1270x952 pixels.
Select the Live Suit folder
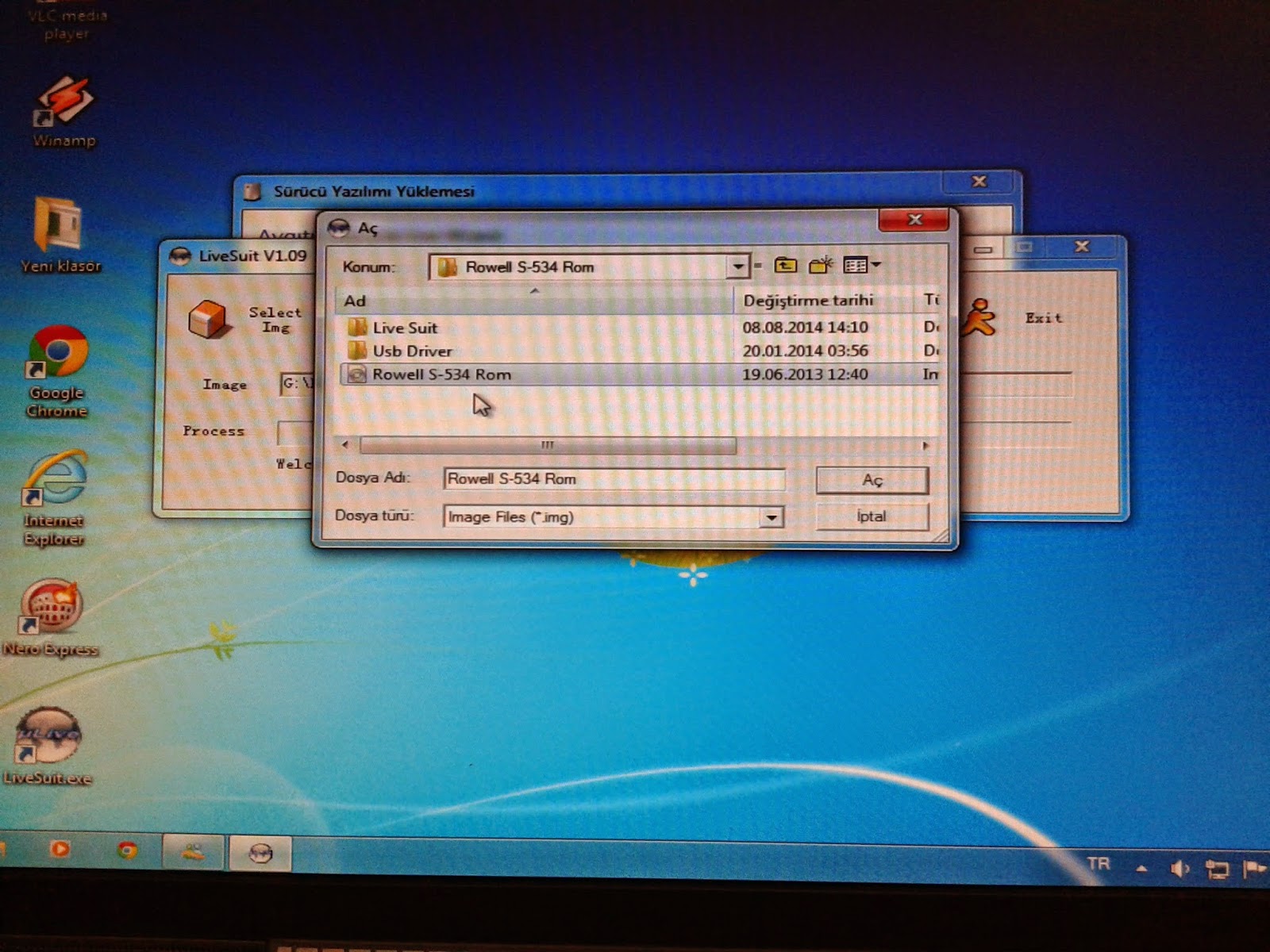pyautogui.click(x=405, y=328)
